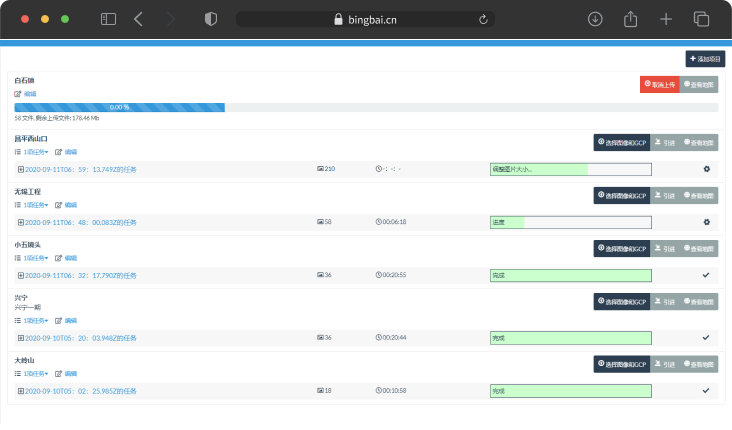Expand the 2020-09-11T06:59 task row plus icon
This screenshot has width=732, height=430.
tap(20, 169)
